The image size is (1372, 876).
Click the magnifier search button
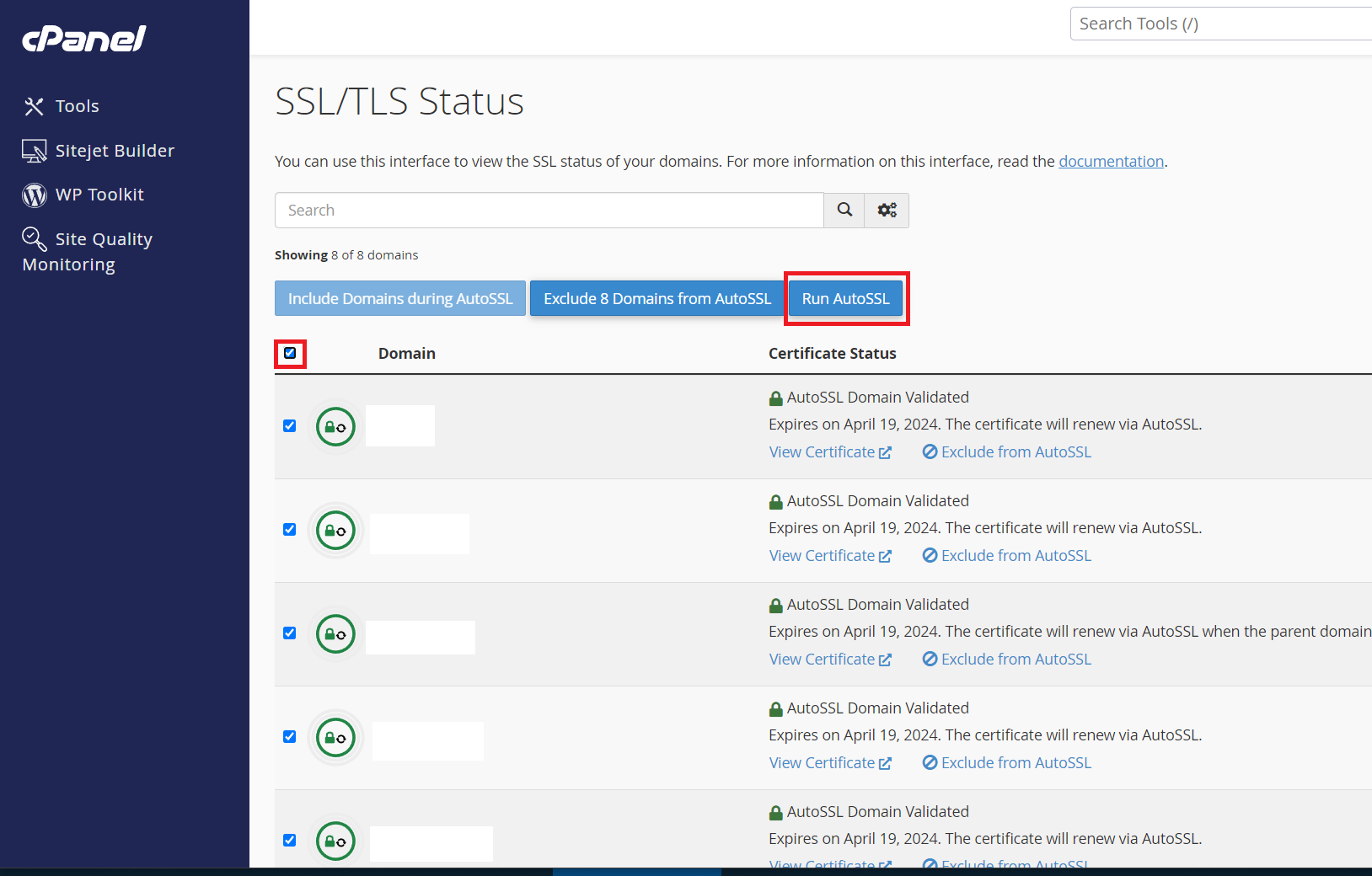point(844,211)
